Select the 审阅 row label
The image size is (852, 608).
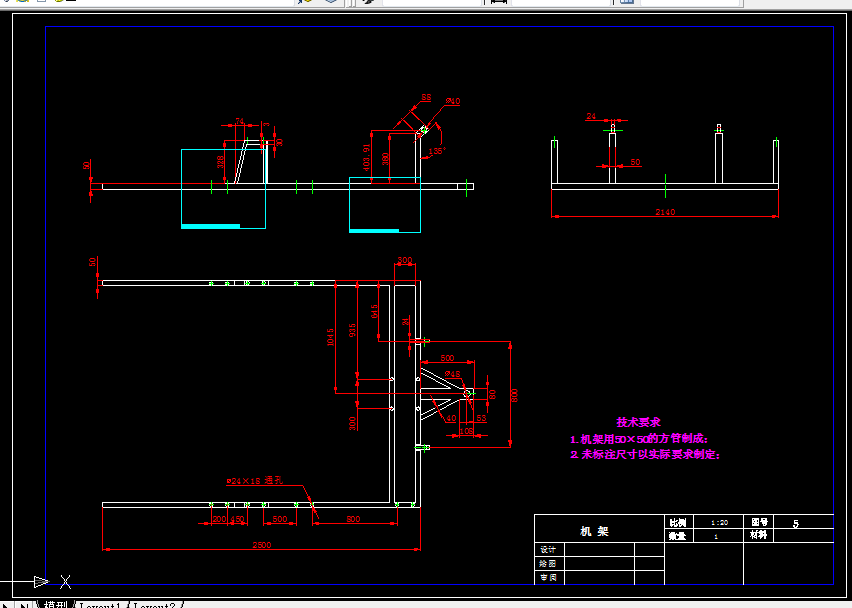[x=548, y=577]
